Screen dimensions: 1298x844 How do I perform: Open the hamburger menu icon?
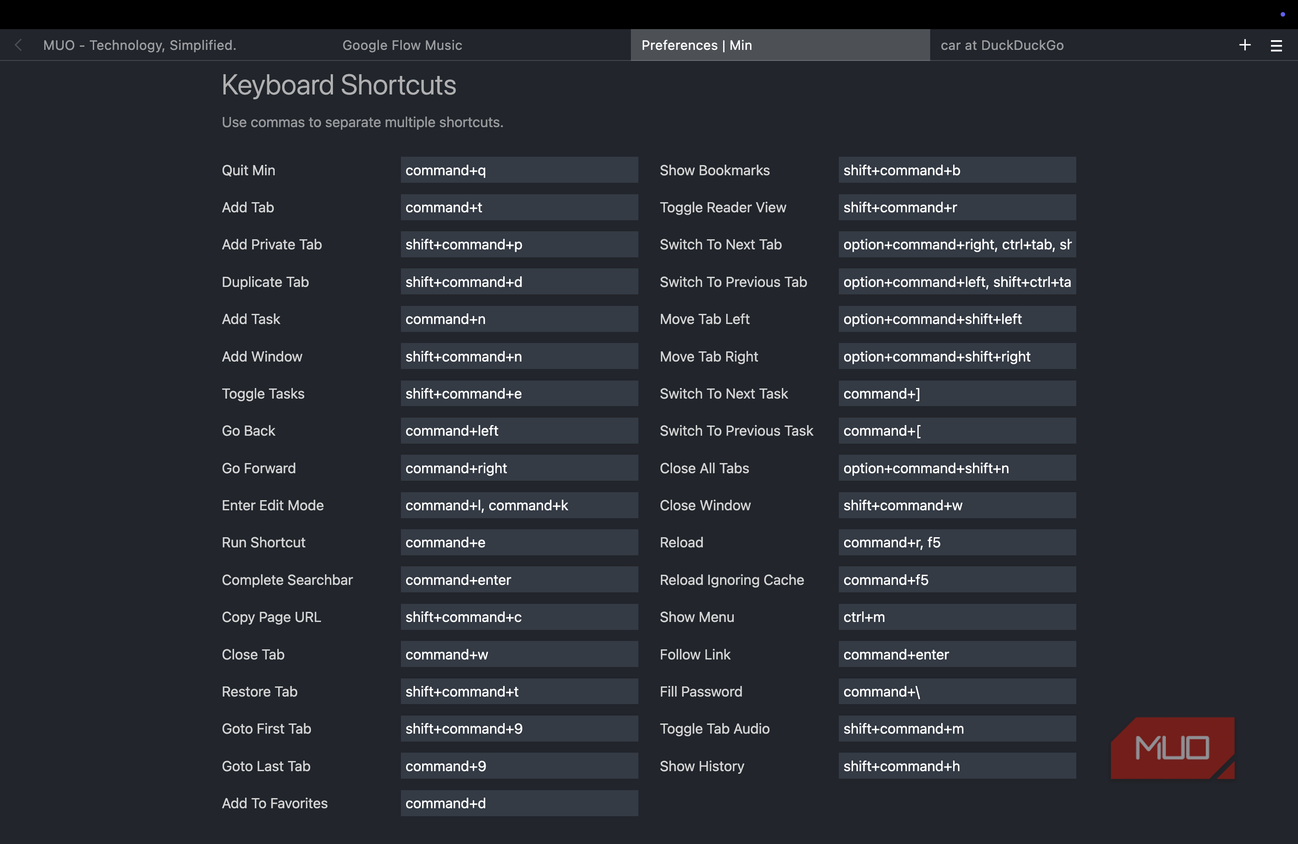point(1276,45)
